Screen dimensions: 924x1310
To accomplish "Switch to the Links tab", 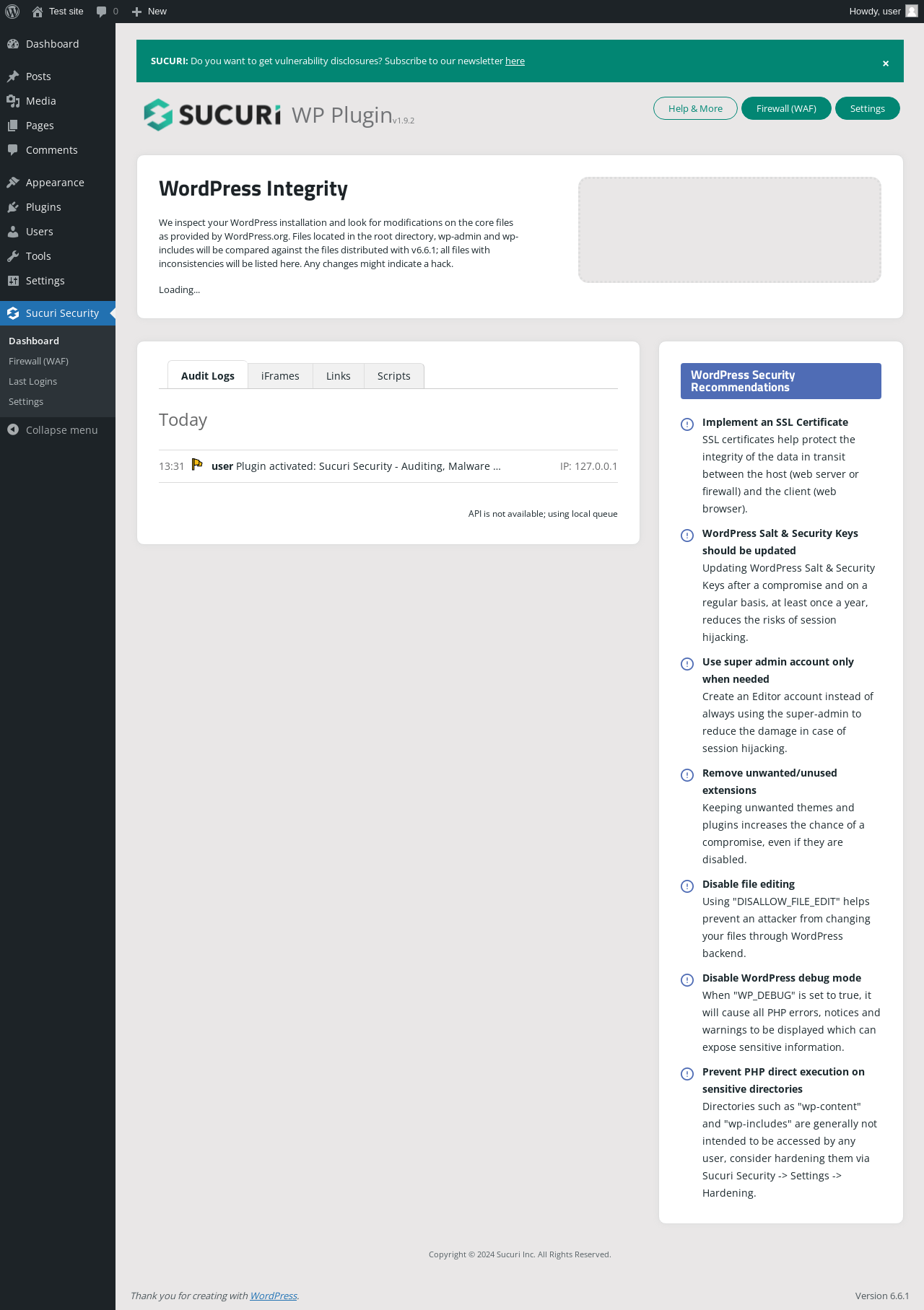I will point(339,376).
